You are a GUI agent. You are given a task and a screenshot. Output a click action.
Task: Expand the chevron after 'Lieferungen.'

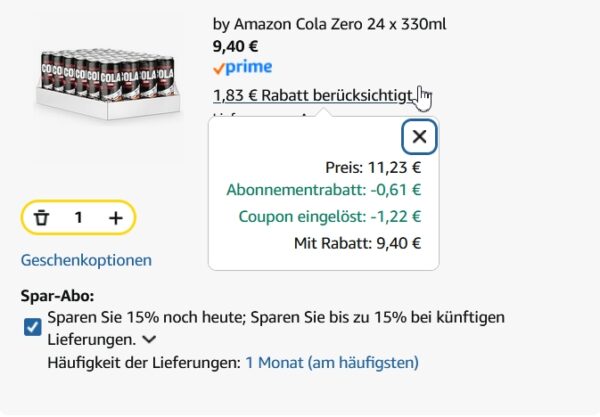coord(148,340)
